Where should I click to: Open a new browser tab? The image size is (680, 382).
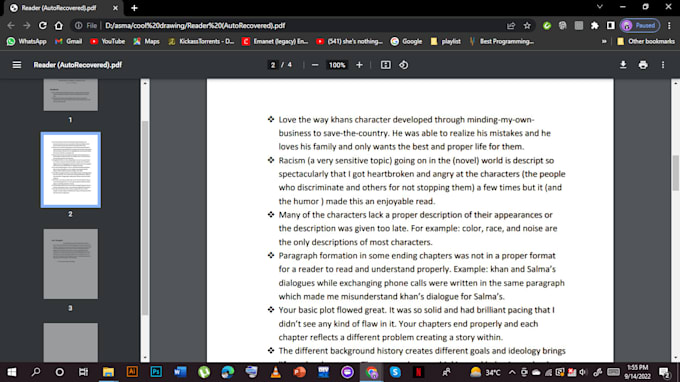coord(134,8)
